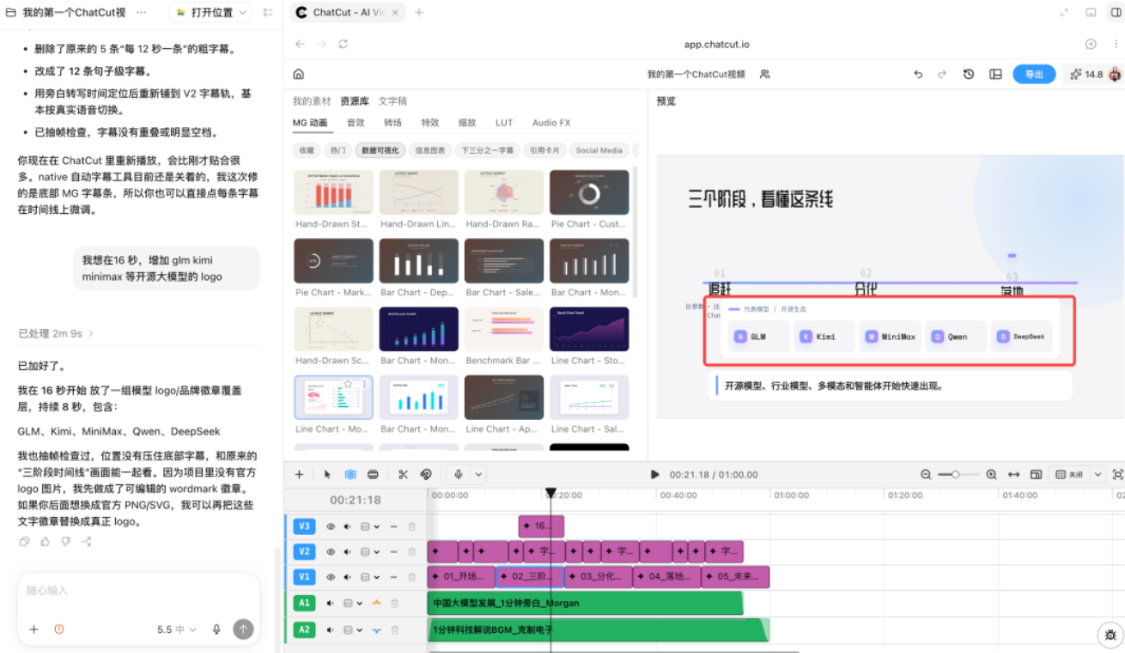Click the bug report icon at bottom right
The image size is (1125, 653).
click(1111, 634)
